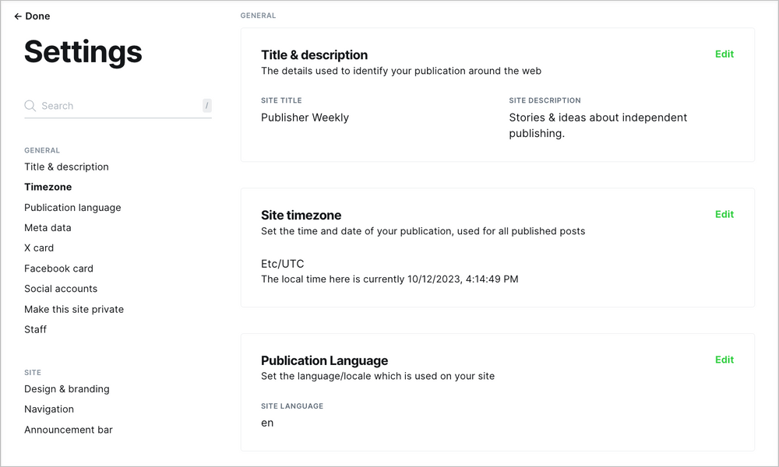Edit the Publication Language section
This screenshot has height=467, width=779.
724,360
